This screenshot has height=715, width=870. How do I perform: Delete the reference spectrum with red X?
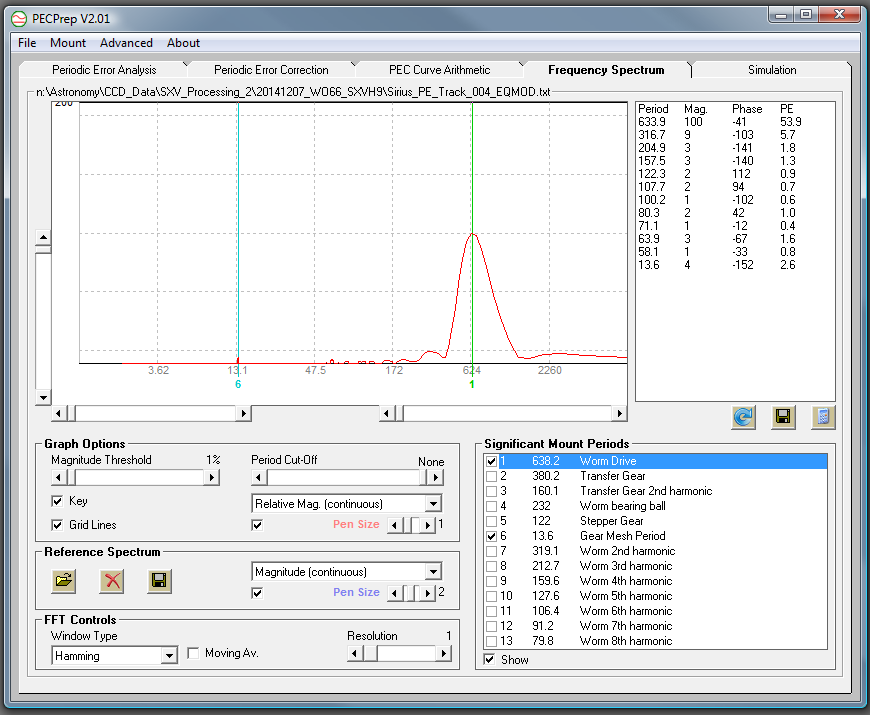(111, 581)
